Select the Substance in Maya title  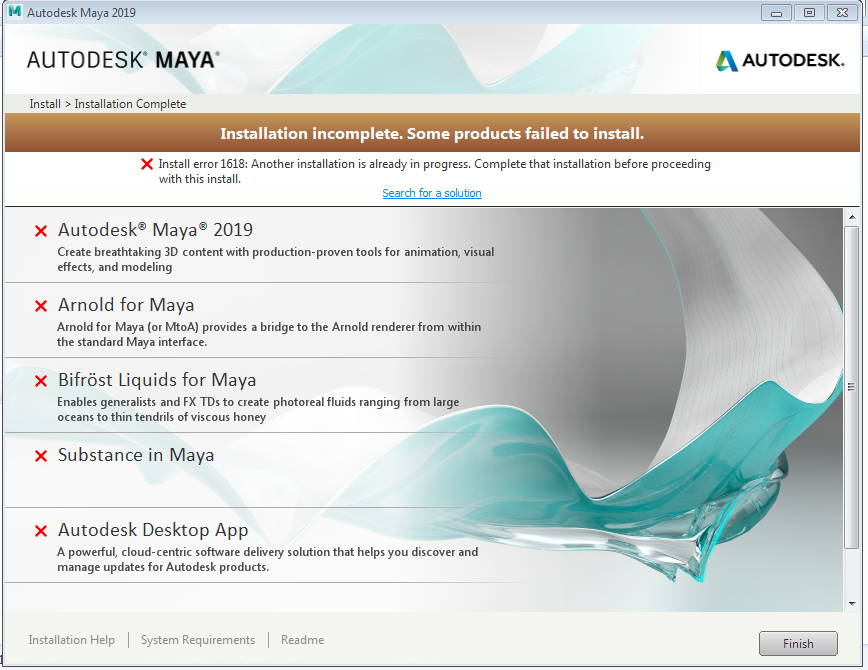pos(136,455)
